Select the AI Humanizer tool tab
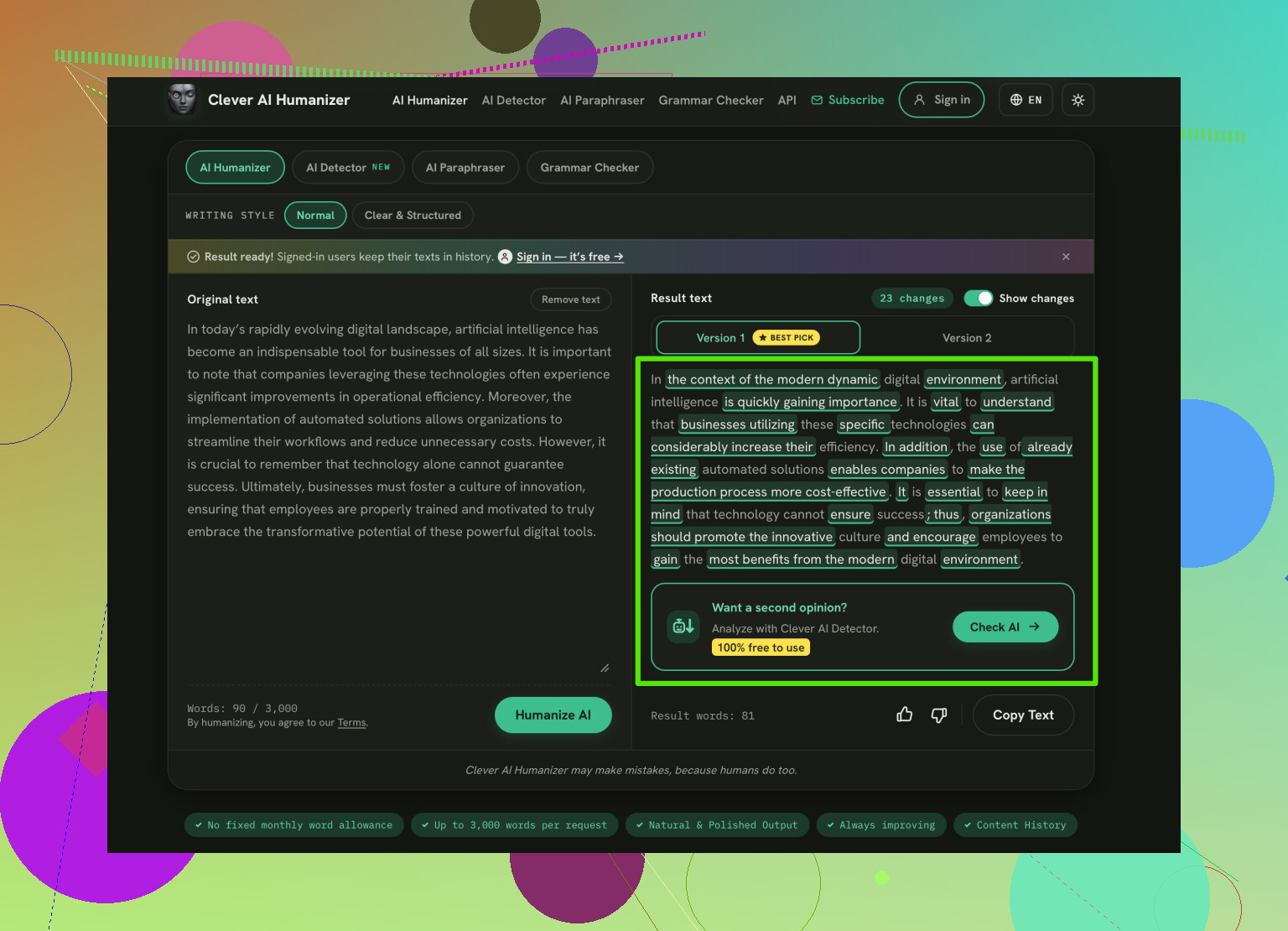This screenshot has height=931, width=1288. pyautogui.click(x=235, y=167)
